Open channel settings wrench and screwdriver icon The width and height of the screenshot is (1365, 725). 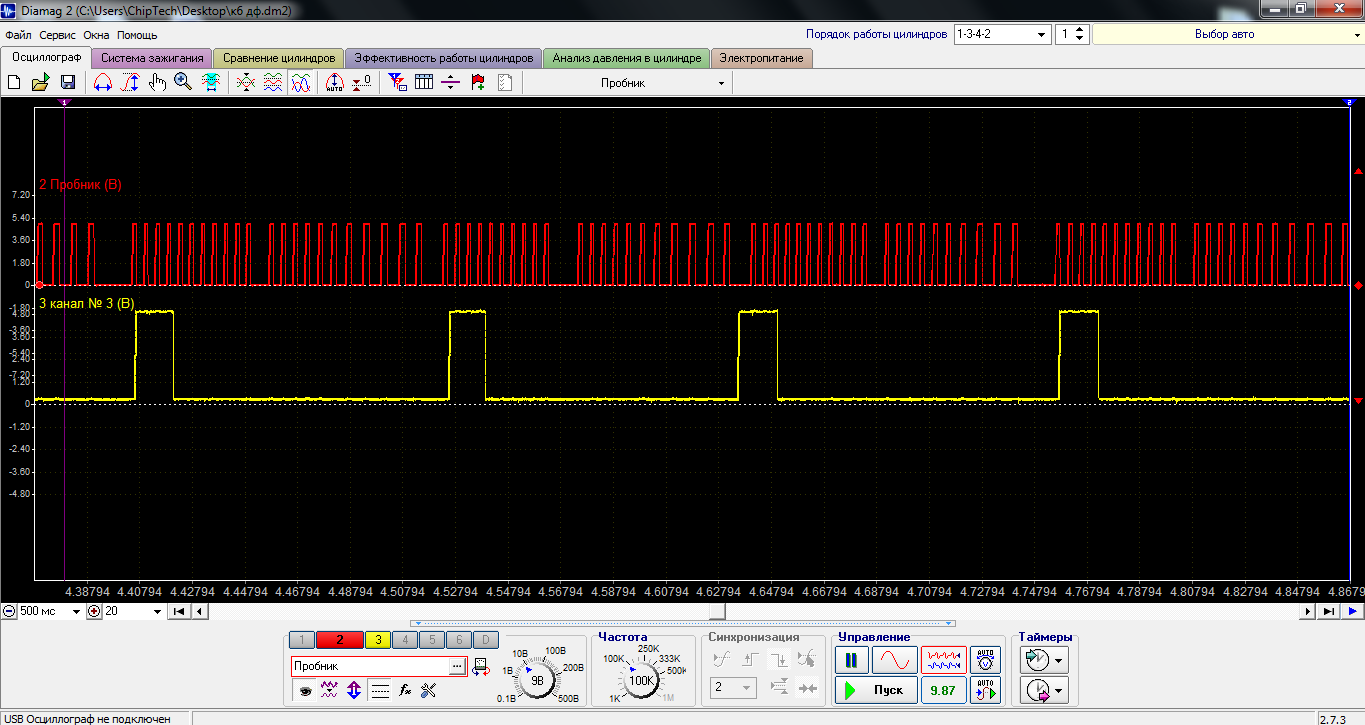point(429,690)
